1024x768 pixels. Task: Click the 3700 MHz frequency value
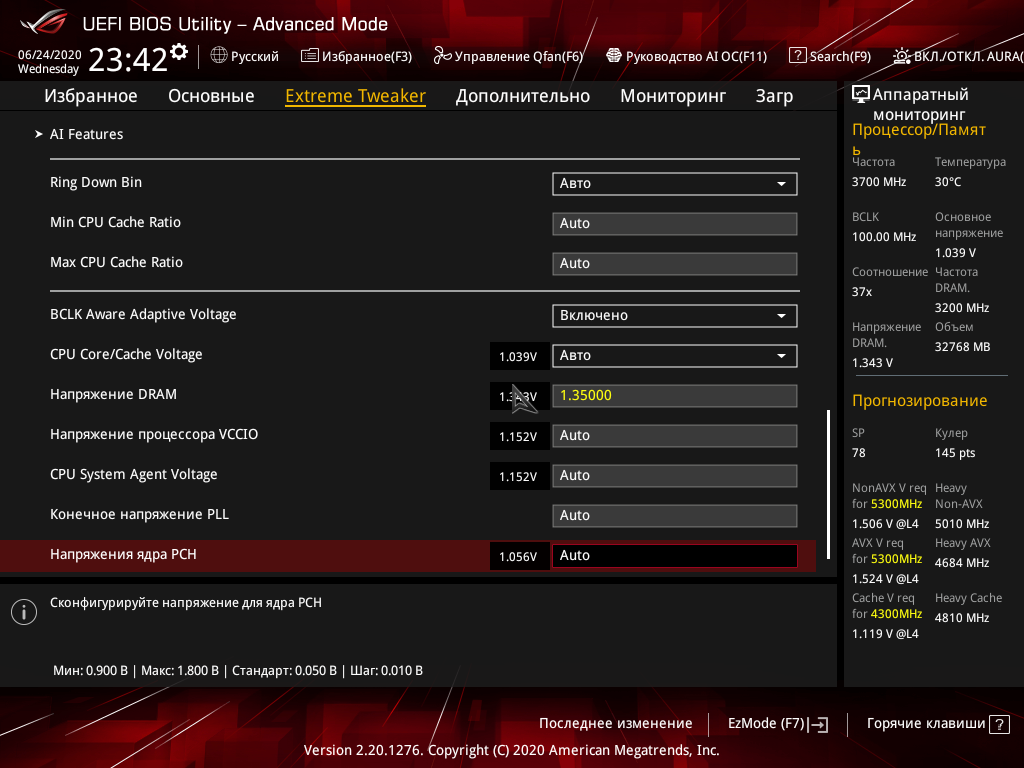tap(879, 182)
